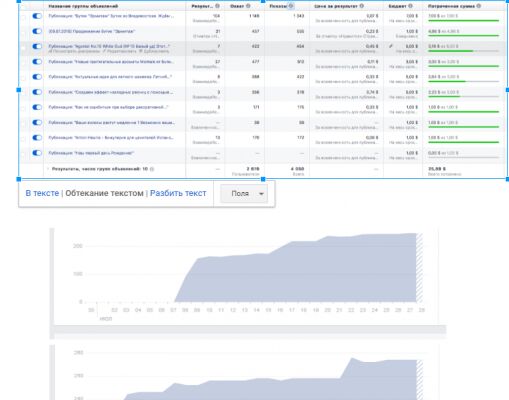Click the pencil edit icon in the budget cell
Image resolution: width=509 pixels, height=400 pixels.
pyautogui.click(x=391, y=46)
